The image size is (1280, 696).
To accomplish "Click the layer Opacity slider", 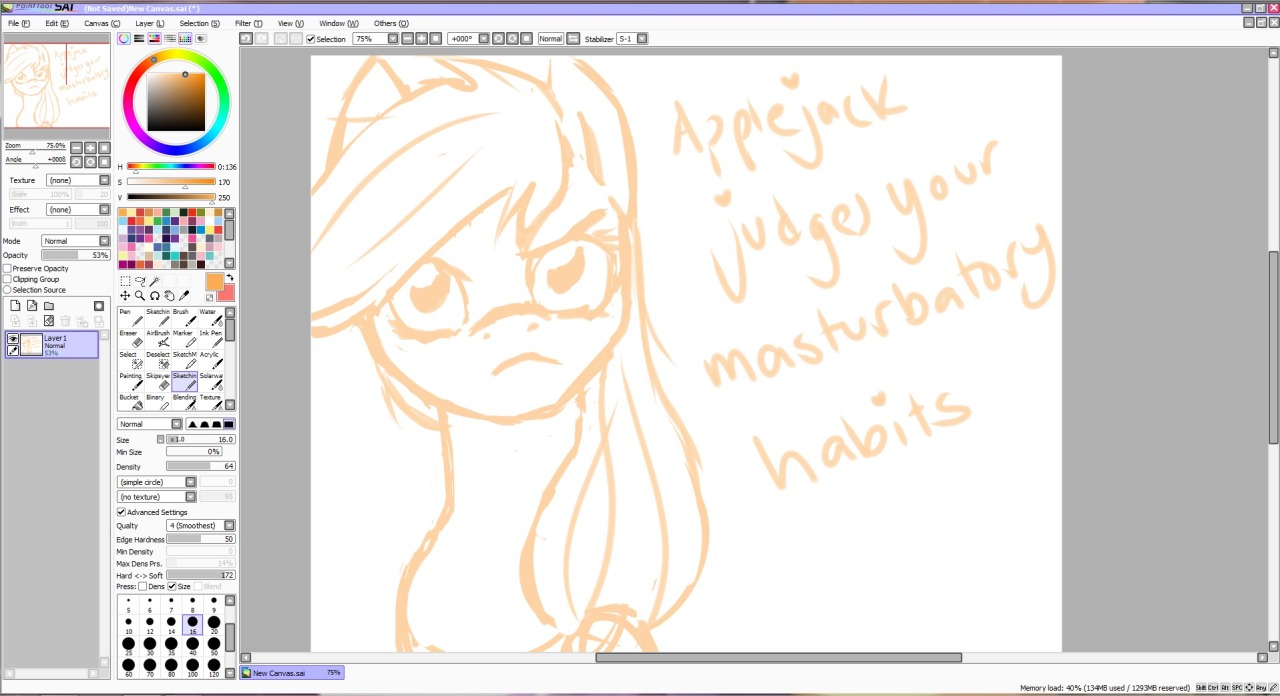I will [76, 255].
